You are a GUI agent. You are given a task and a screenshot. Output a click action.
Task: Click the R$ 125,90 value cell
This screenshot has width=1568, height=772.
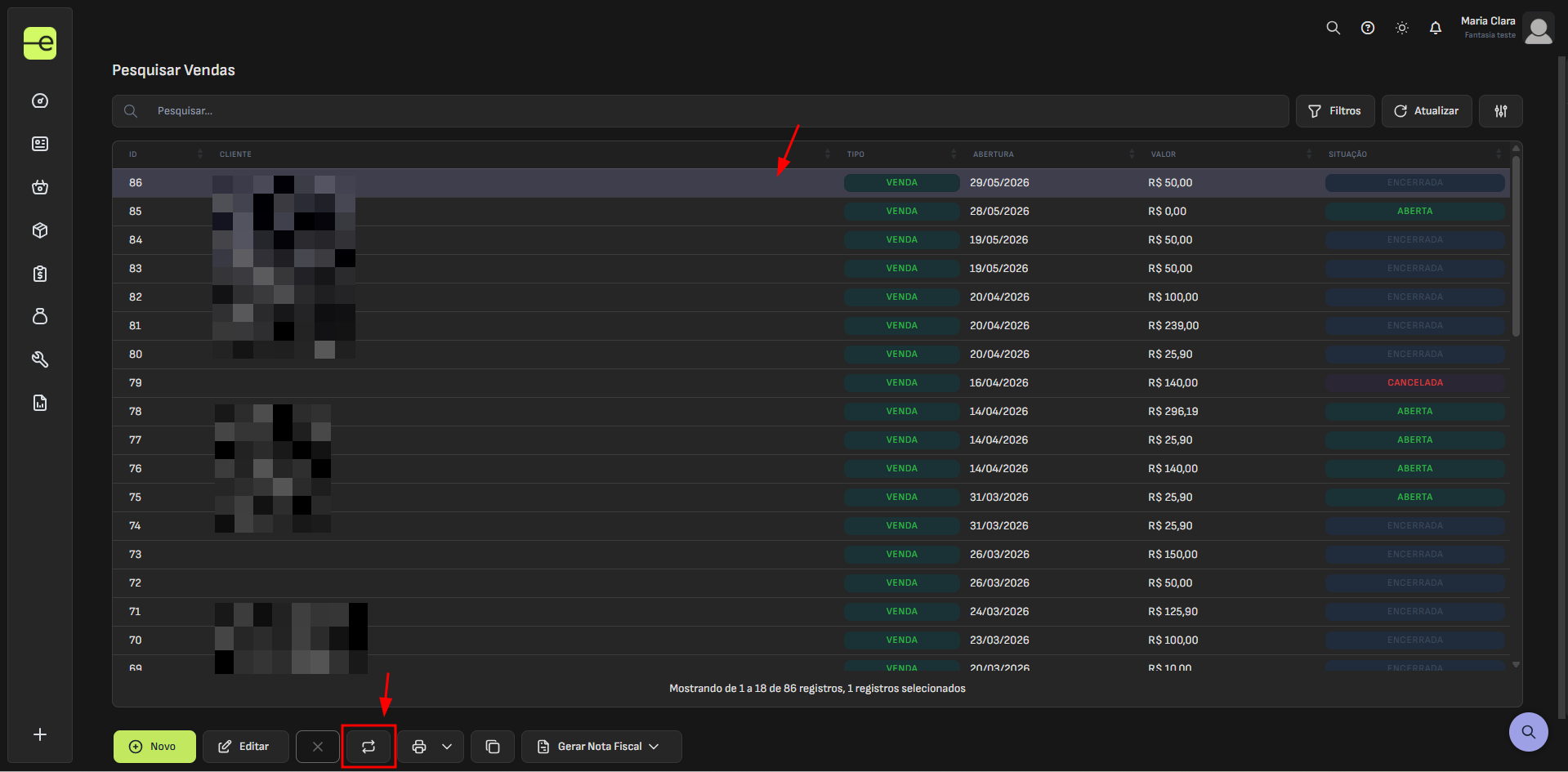[x=1173, y=612]
